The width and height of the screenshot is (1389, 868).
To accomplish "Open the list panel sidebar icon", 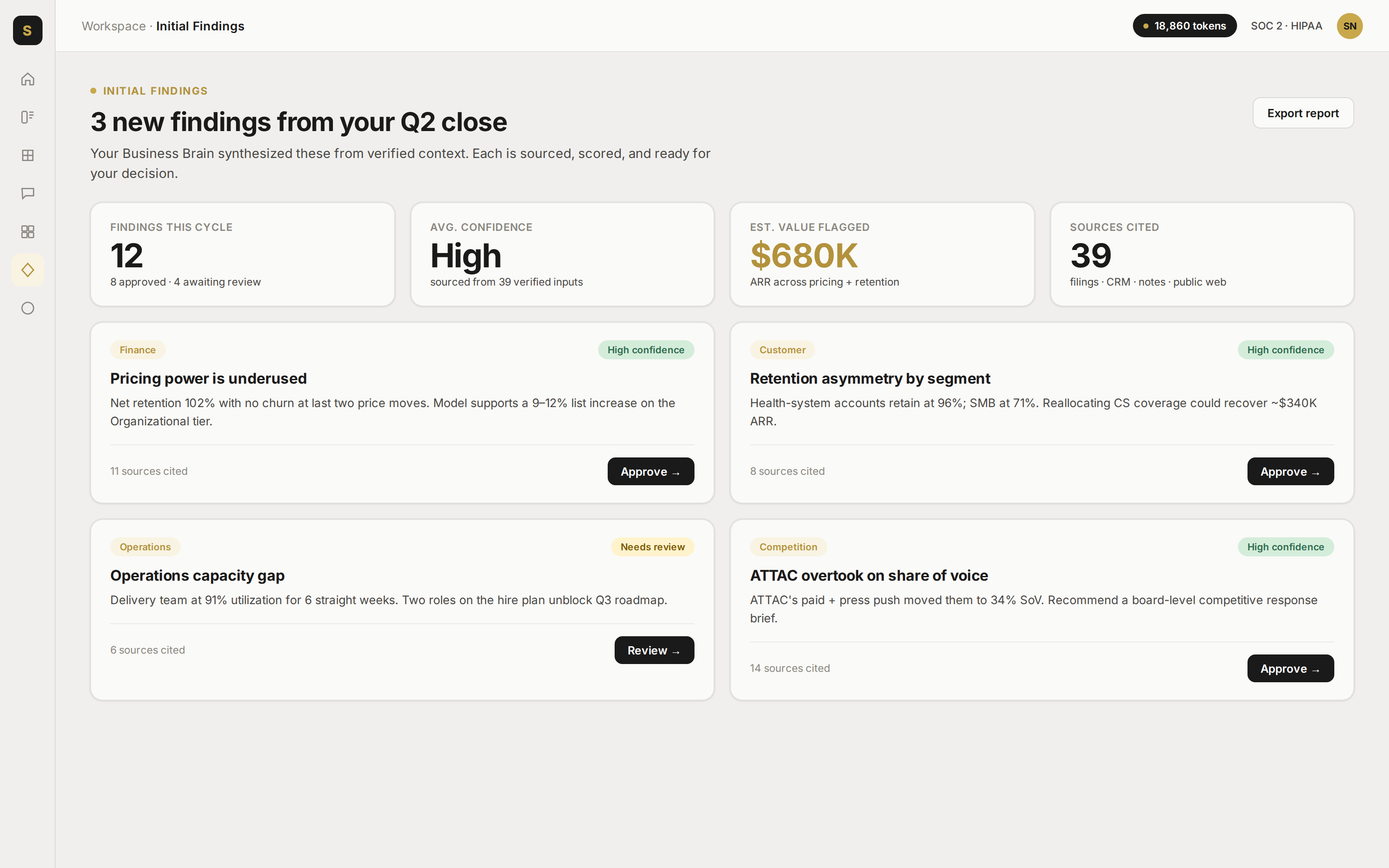I will (x=27, y=117).
